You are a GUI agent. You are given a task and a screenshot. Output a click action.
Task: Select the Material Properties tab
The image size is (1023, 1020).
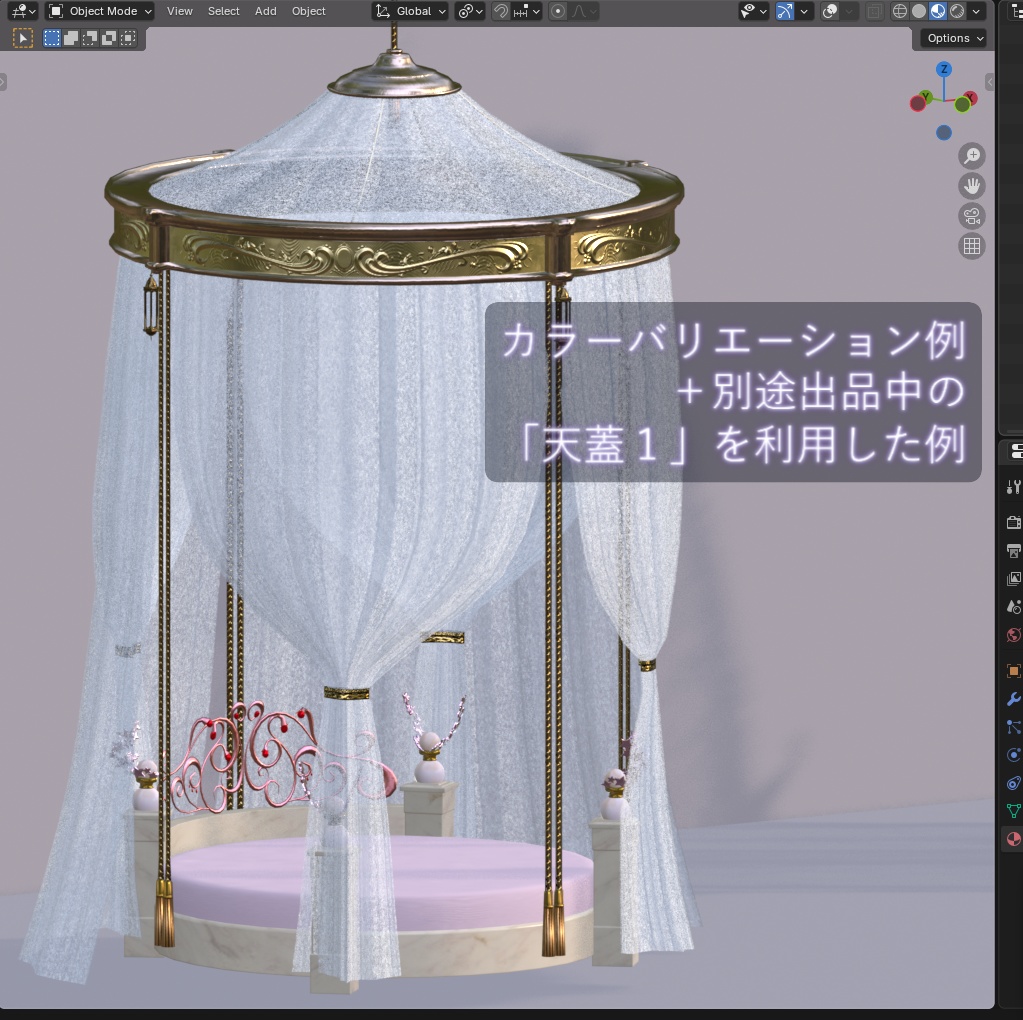(x=1013, y=838)
